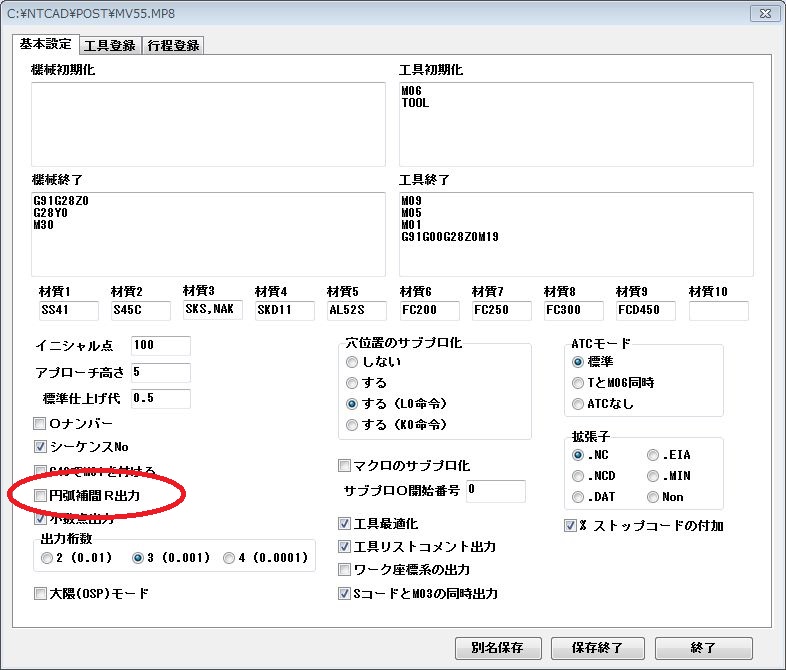Select ATCなし mode
The image size is (786, 670).
577,404
